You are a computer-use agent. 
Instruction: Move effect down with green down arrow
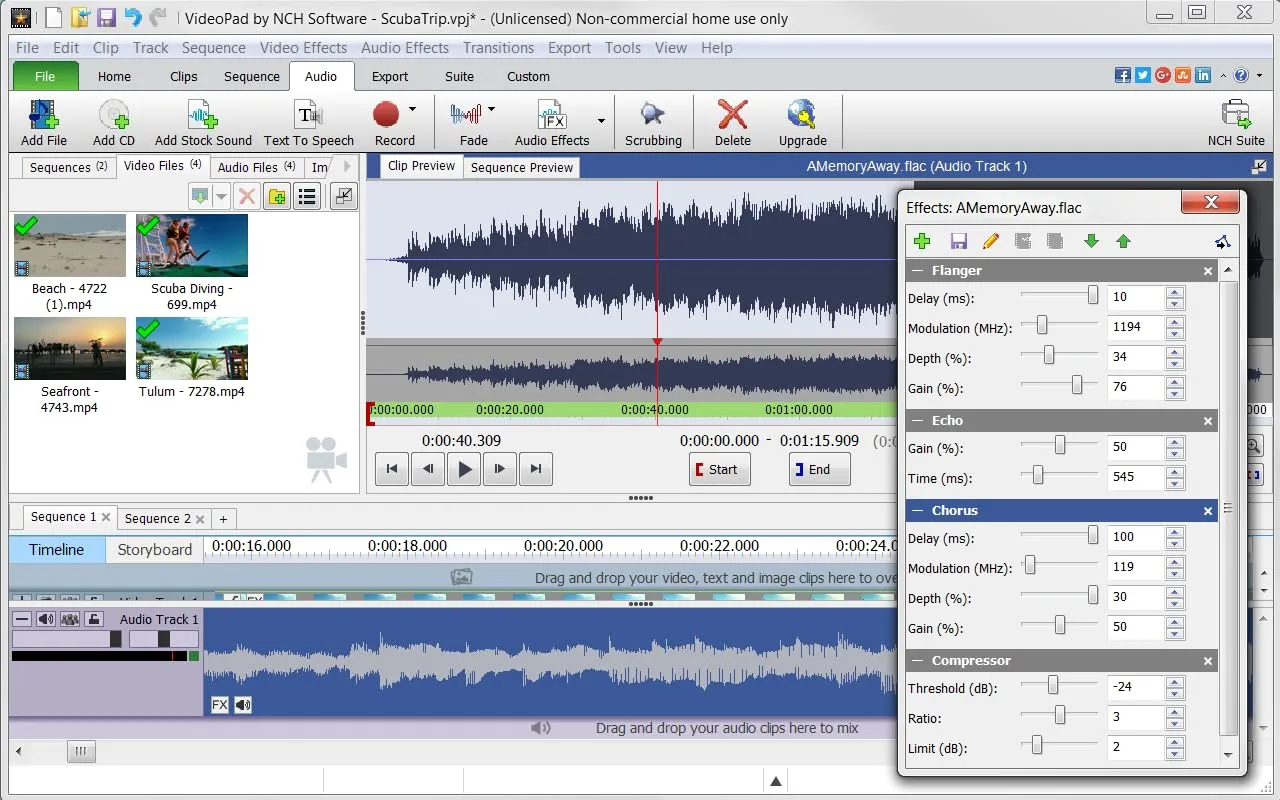pyautogui.click(x=1091, y=241)
